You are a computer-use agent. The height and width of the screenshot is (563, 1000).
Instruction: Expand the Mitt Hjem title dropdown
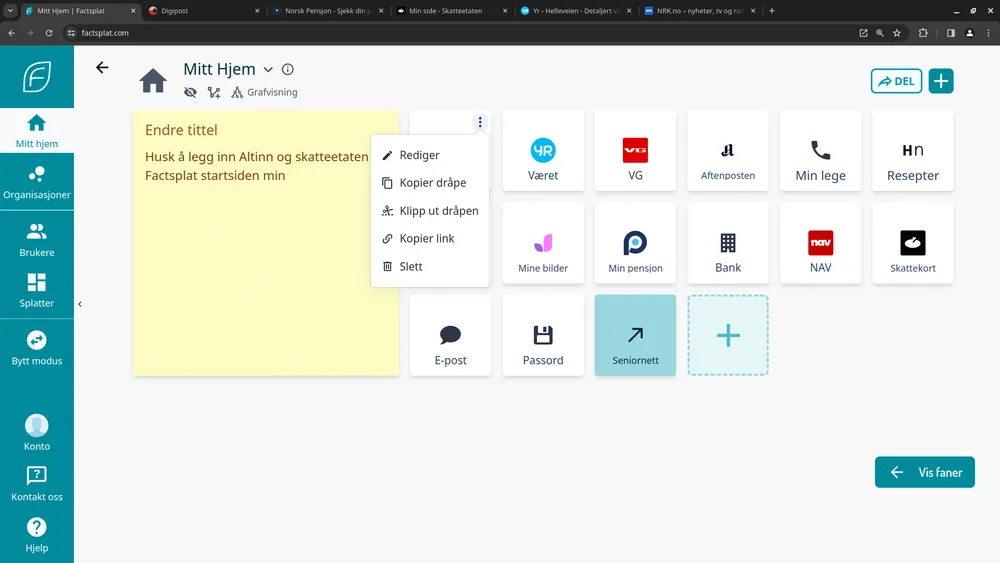[x=268, y=70]
